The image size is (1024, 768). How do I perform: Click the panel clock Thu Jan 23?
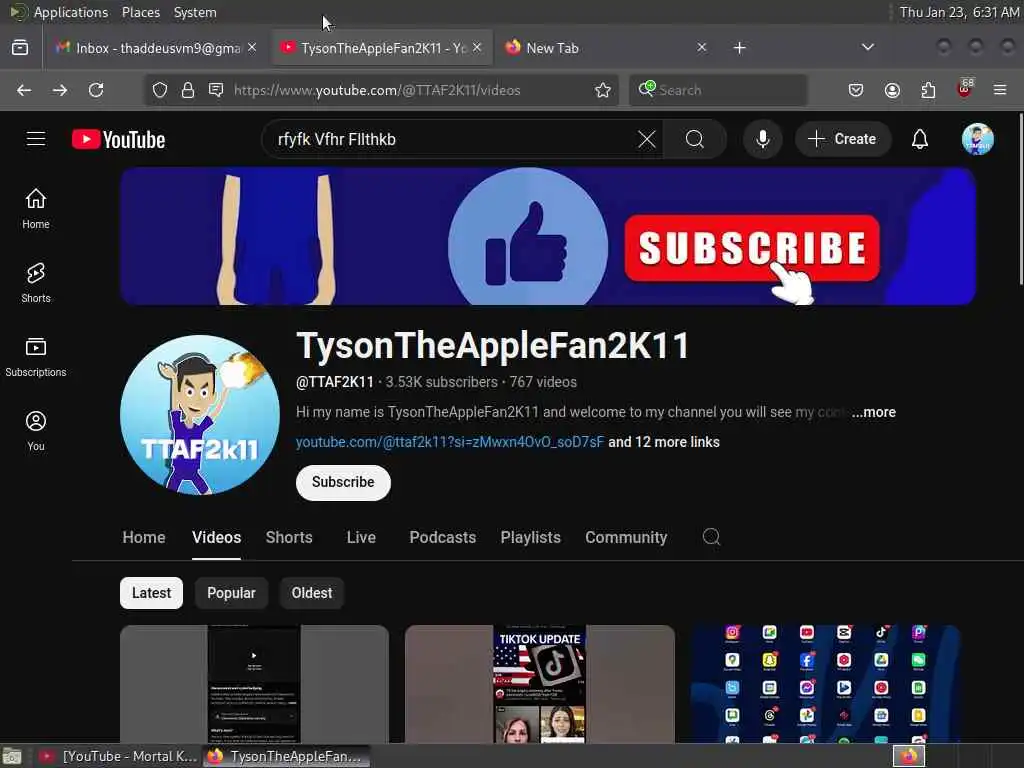tap(959, 12)
